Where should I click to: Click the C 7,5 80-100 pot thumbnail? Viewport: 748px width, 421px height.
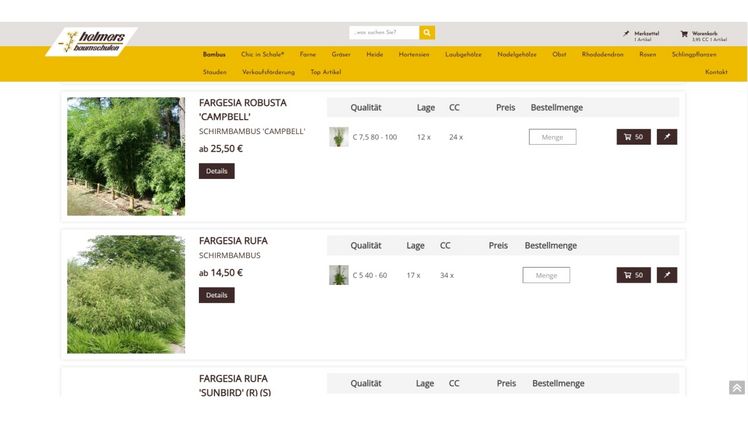[339, 137]
